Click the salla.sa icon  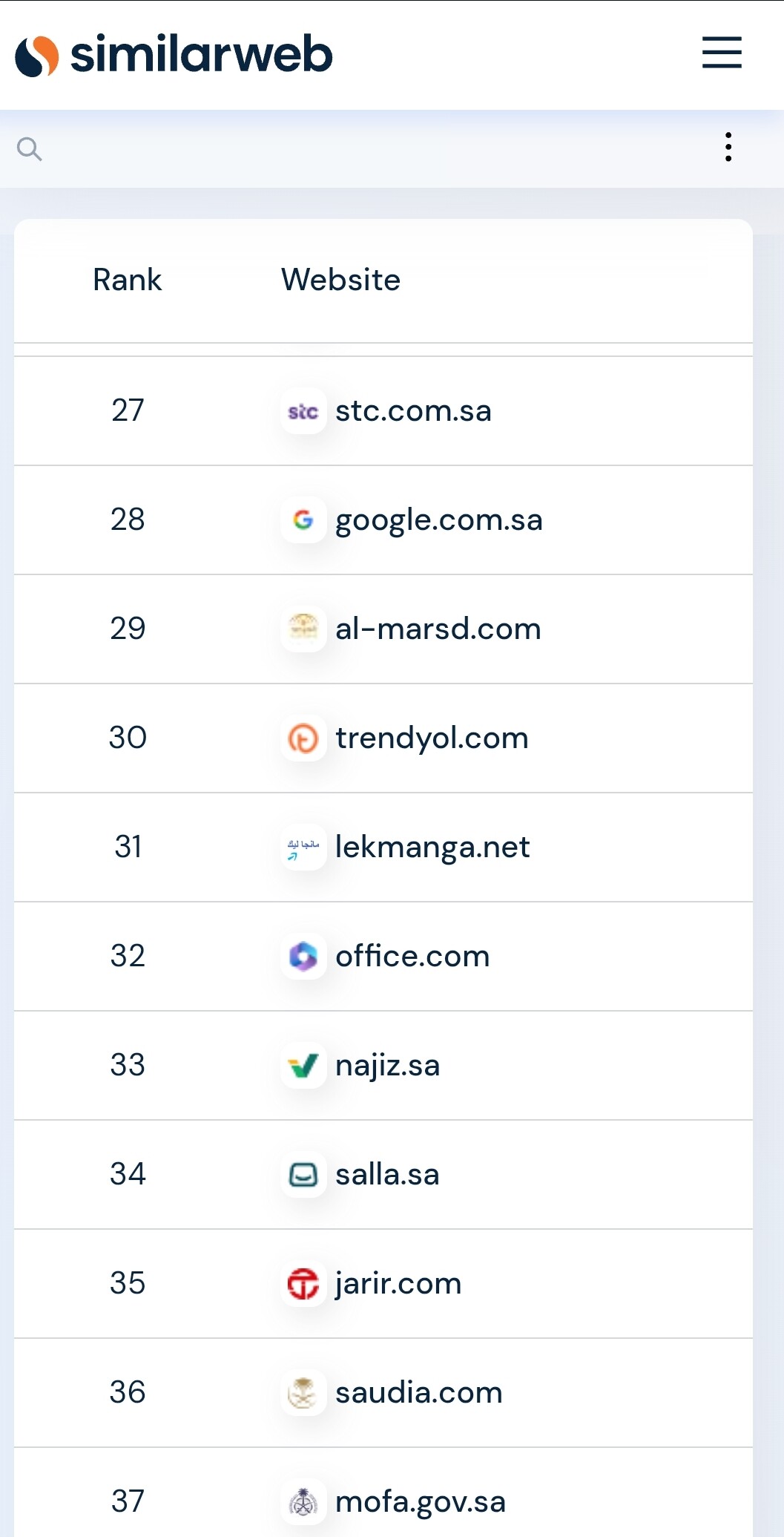303,1175
